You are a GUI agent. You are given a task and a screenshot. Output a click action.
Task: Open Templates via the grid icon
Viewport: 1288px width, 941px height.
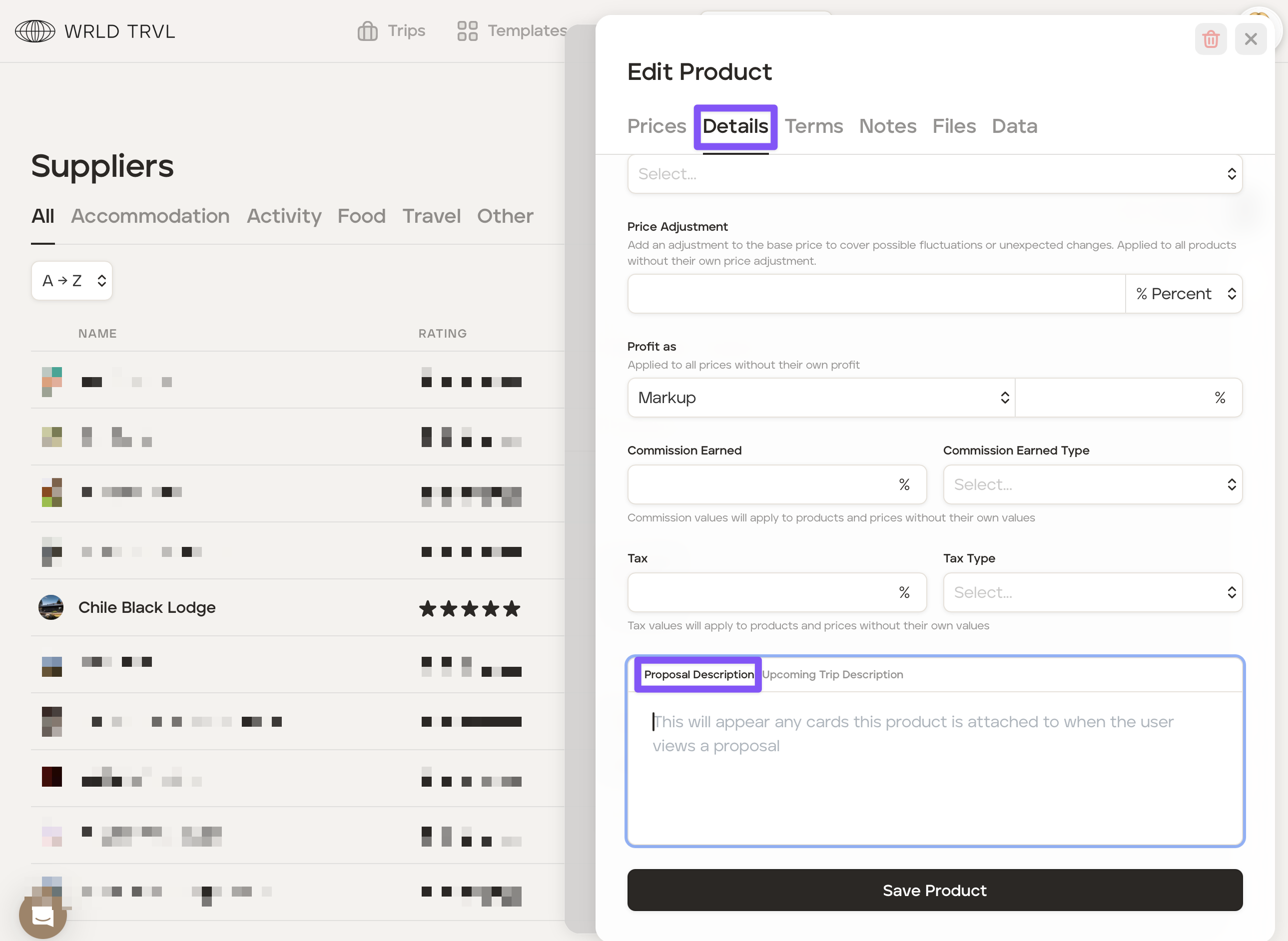click(x=467, y=31)
